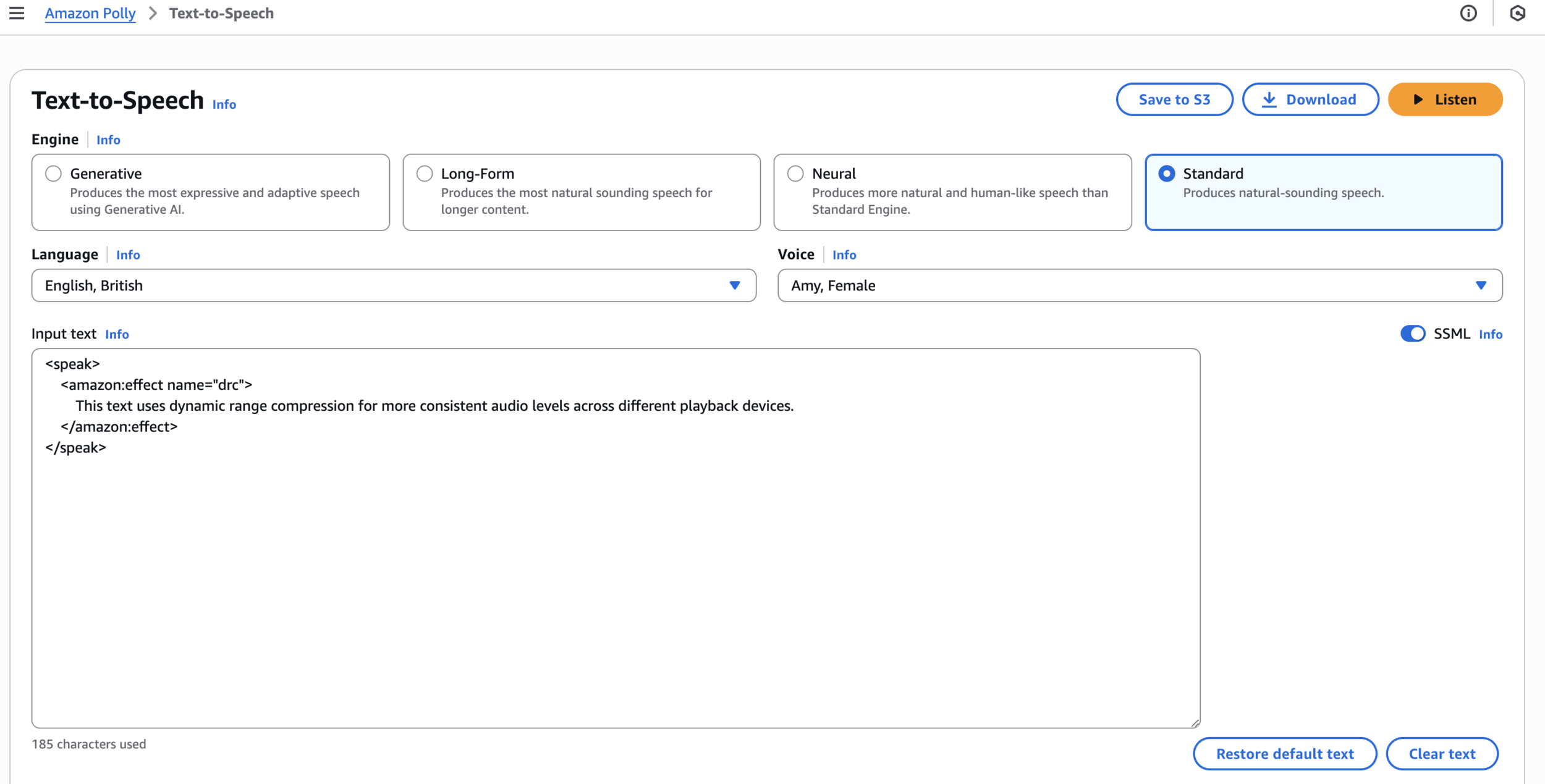Screen dimensions: 1545x784
Task: Click the Clear text button
Action: [1441, 754]
